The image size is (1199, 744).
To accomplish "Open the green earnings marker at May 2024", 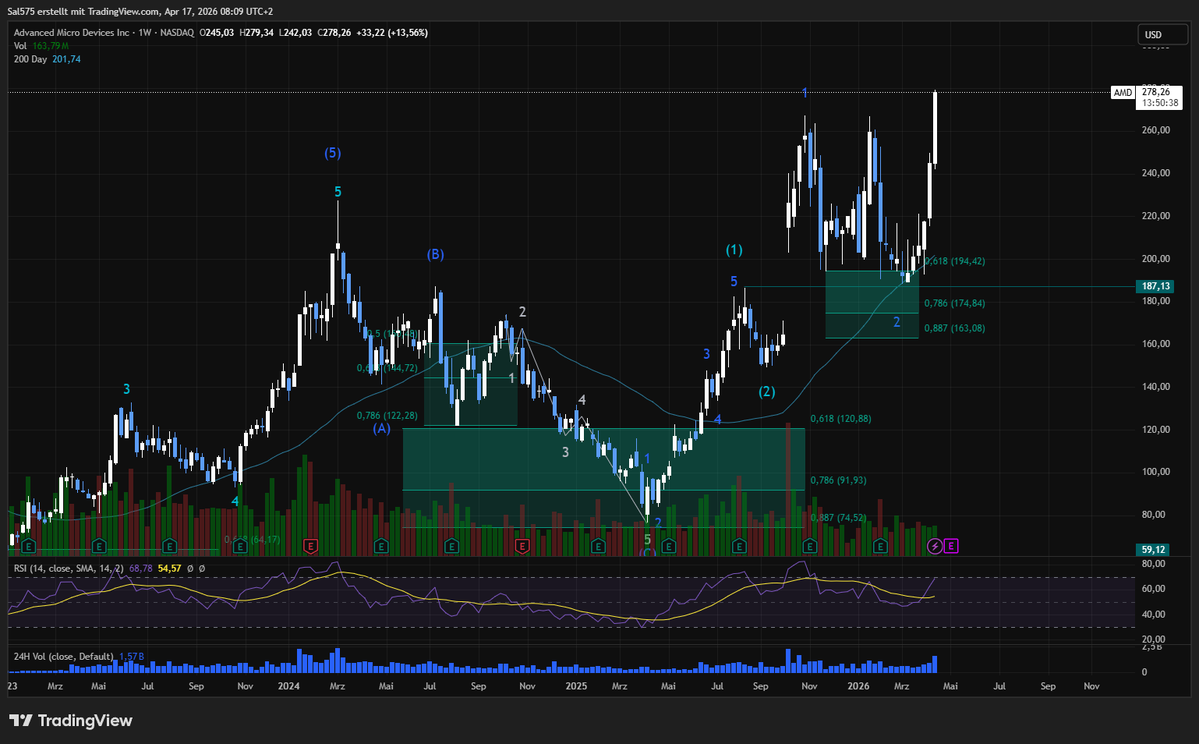I will pos(381,546).
